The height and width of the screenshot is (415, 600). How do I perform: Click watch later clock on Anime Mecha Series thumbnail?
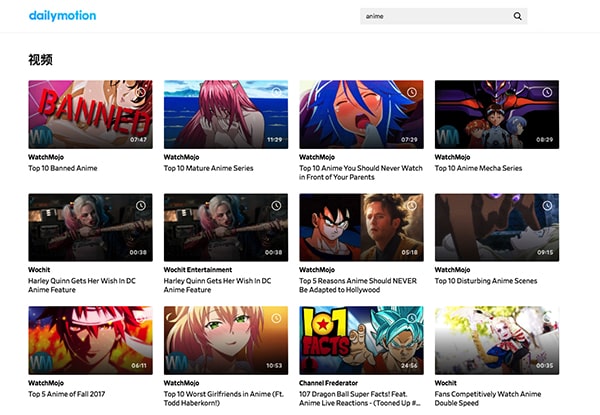(547, 92)
